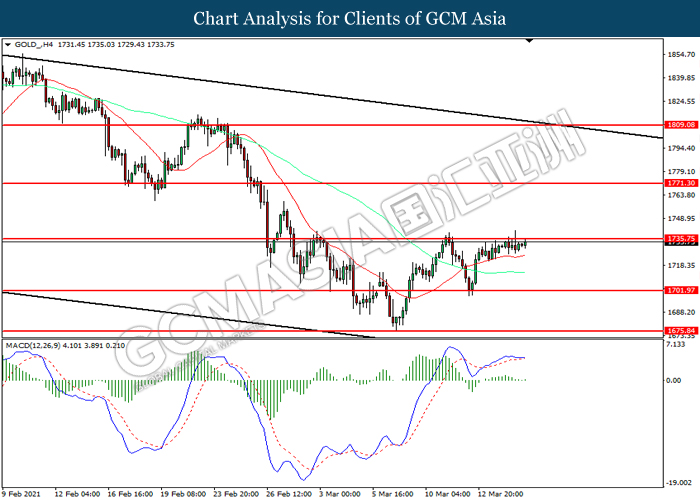
Task: Click the MACD(12,26,9) indicator label
Action: (31, 346)
